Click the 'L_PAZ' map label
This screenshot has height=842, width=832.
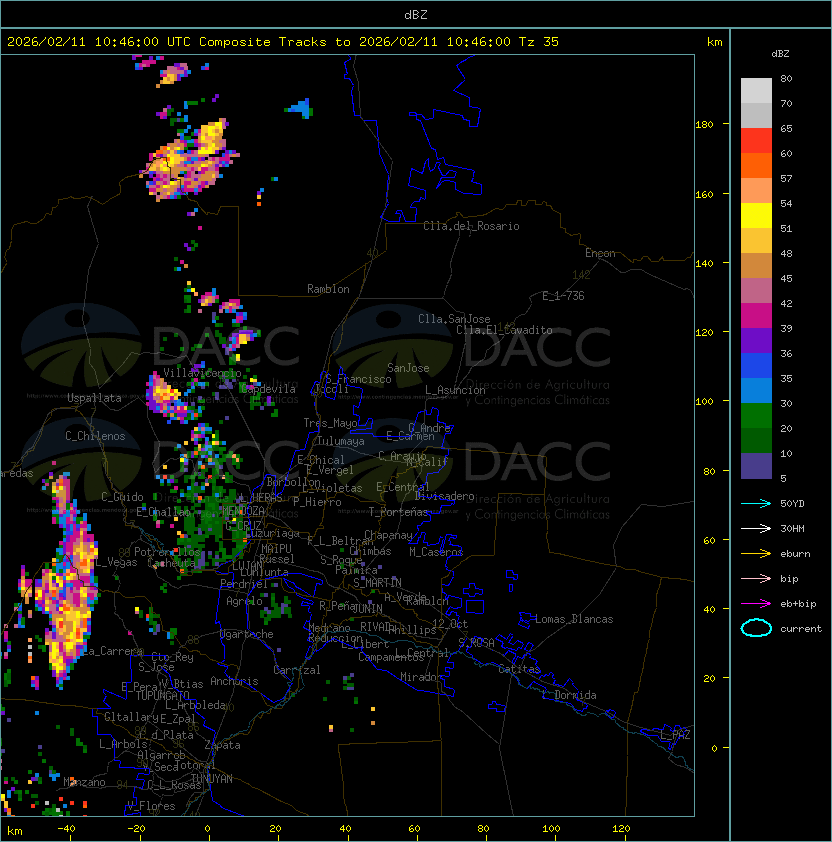click(675, 735)
